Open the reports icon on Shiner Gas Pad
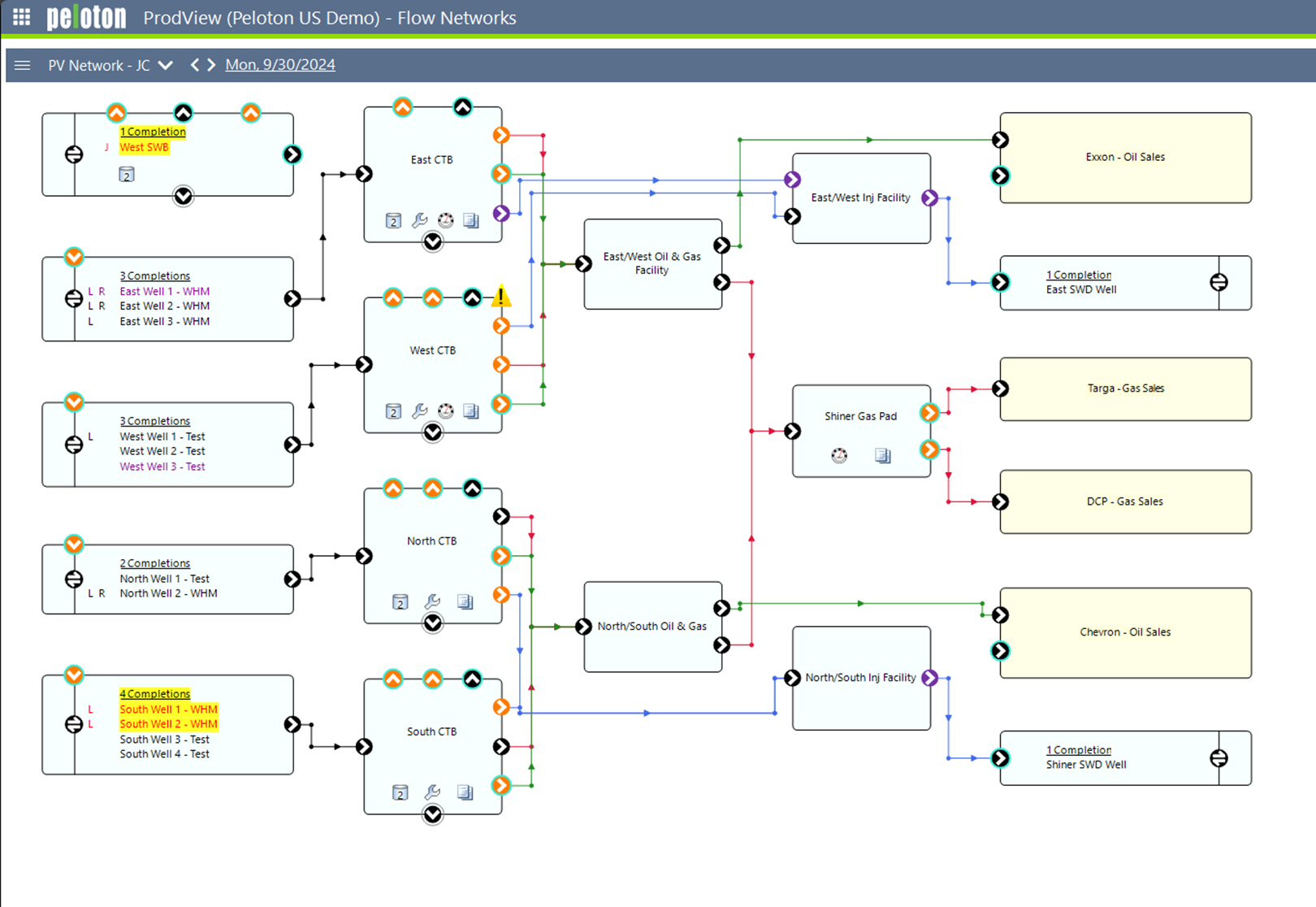The image size is (1316, 907). point(882,456)
